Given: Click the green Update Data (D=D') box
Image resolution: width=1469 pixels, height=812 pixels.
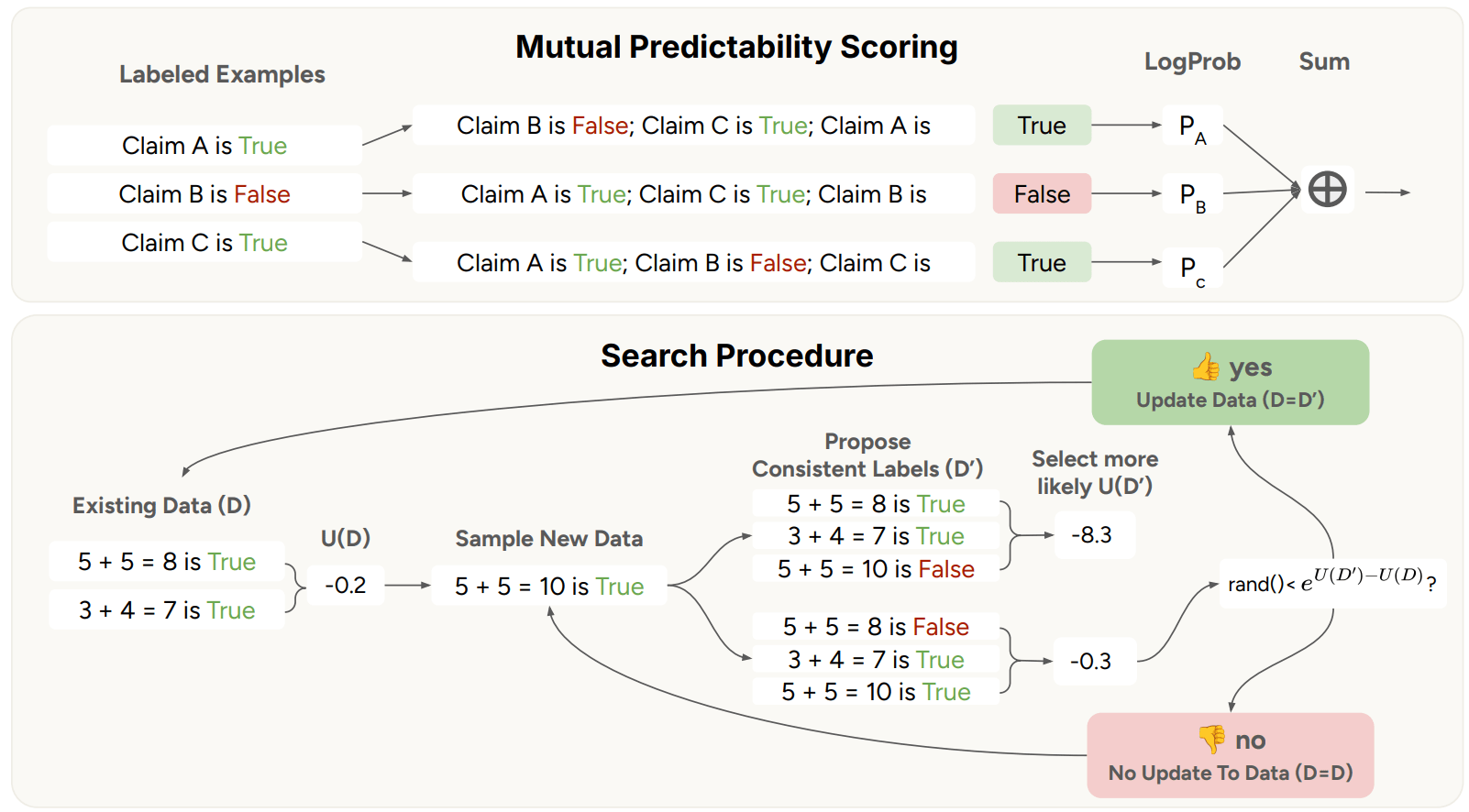Looking at the screenshot, I should pyautogui.click(x=1230, y=383).
